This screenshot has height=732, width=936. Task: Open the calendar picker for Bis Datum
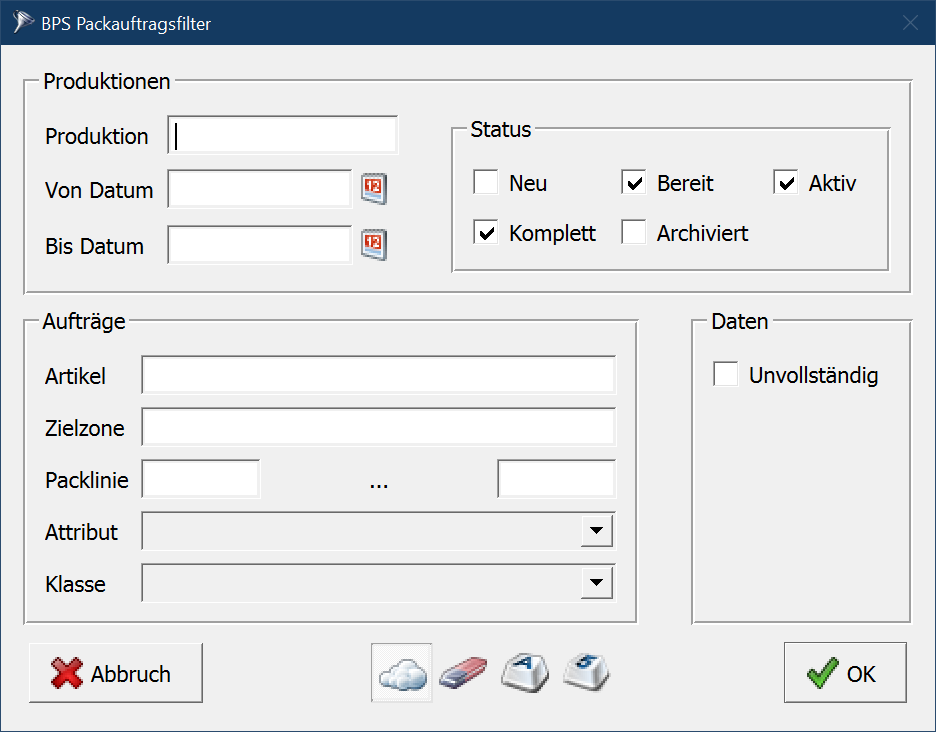pyautogui.click(x=373, y=245)
